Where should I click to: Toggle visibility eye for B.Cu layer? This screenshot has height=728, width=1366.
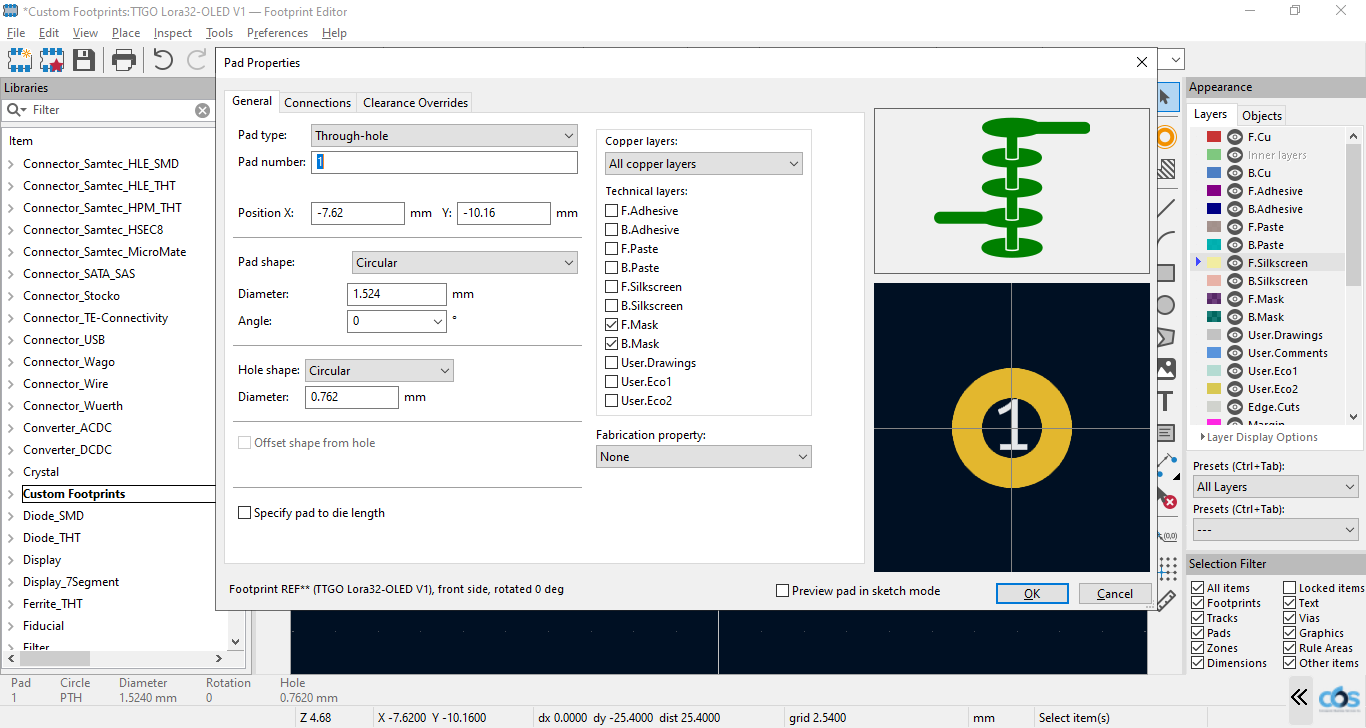point(1235,173)
